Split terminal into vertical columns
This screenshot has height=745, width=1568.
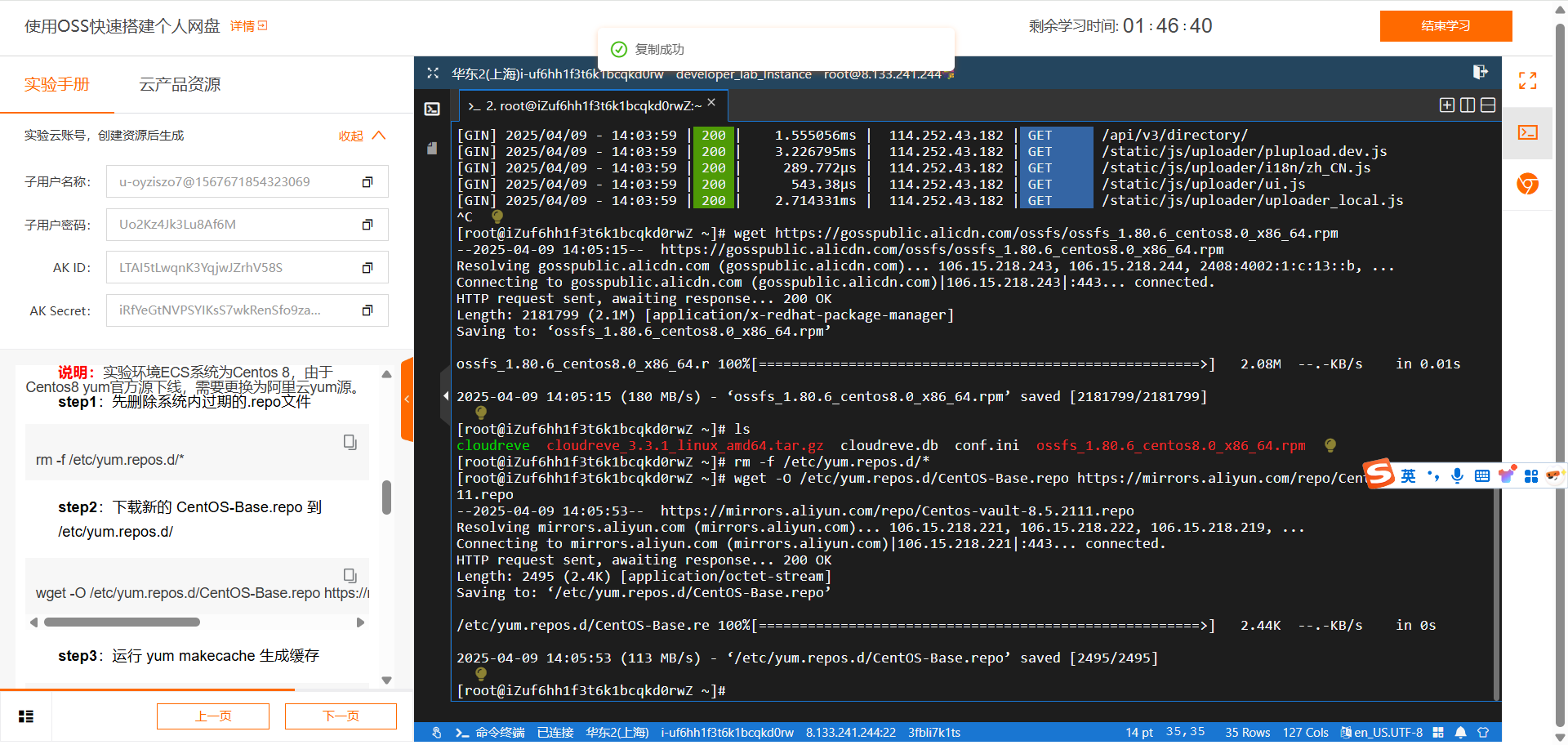coord(1467,105)
